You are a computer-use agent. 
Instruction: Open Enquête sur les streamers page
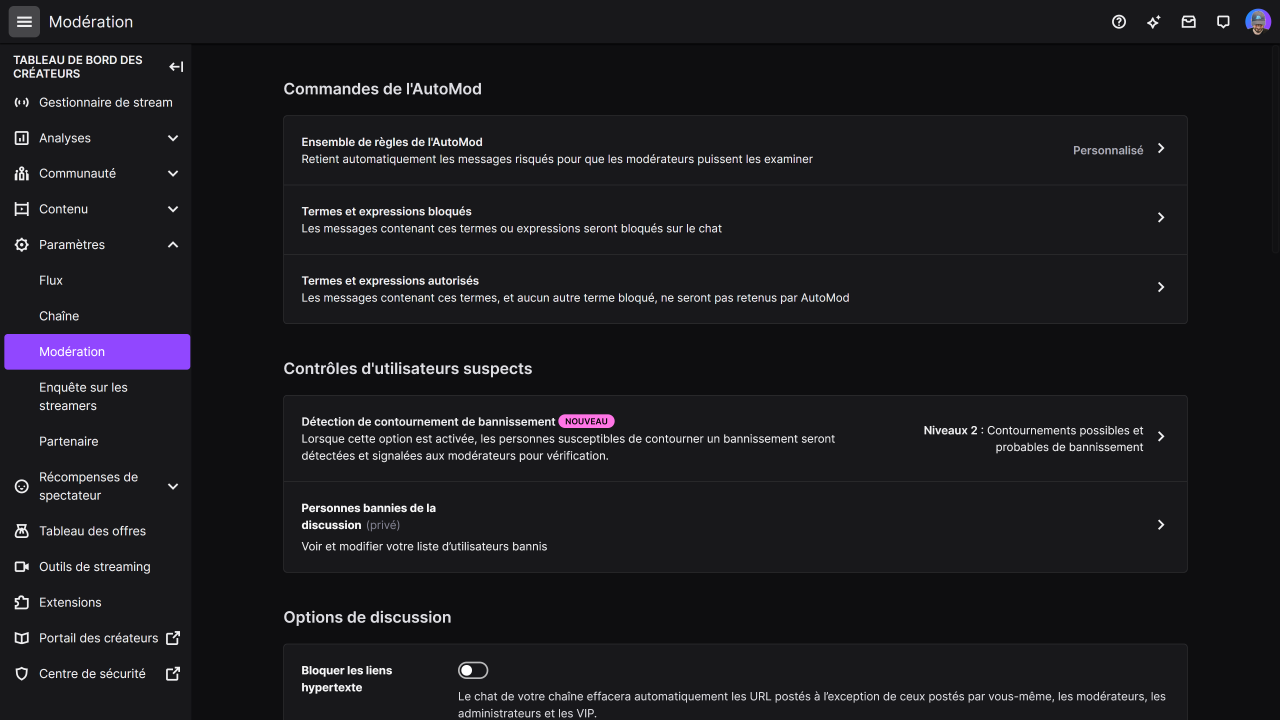[83, 396]
